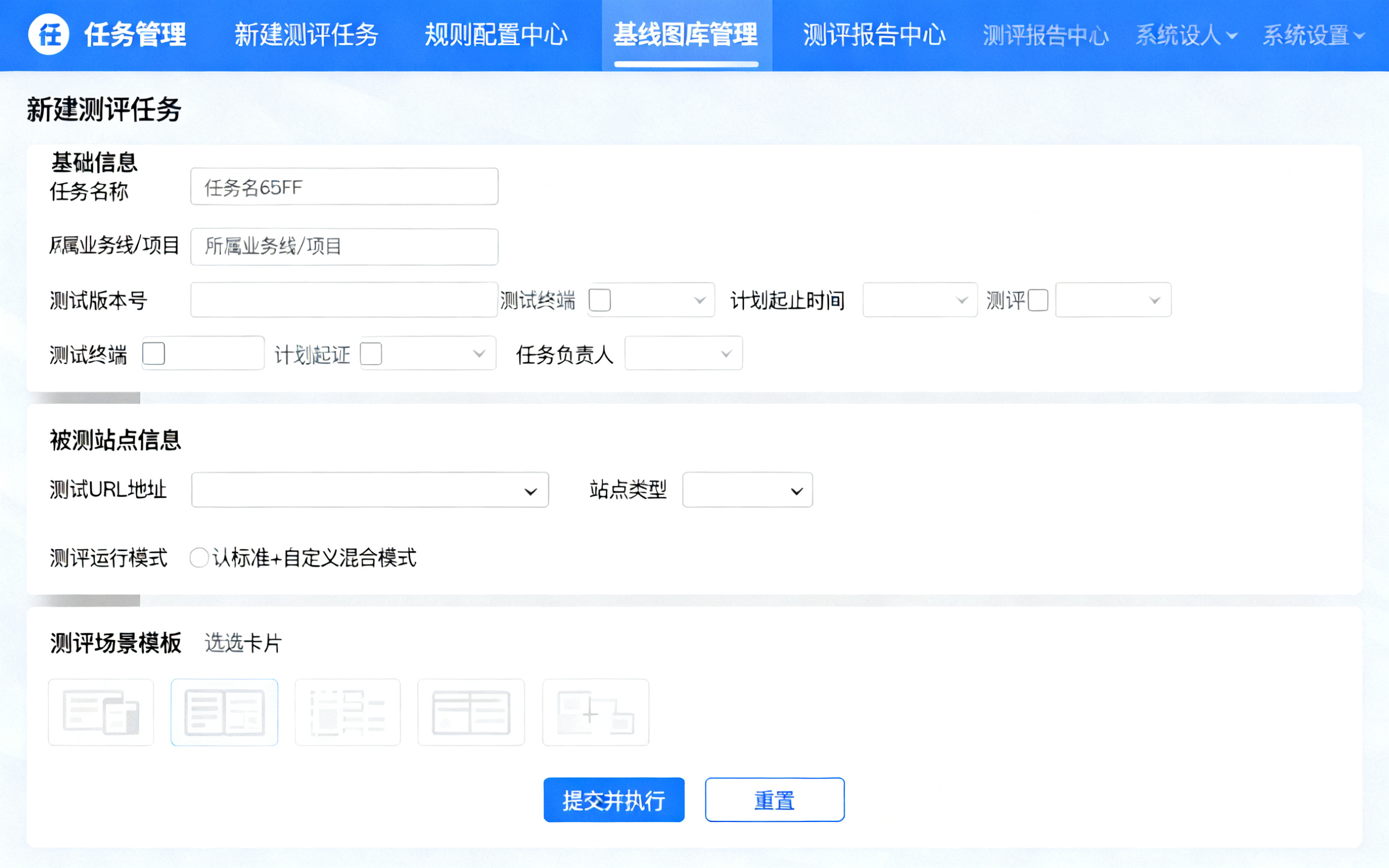Select the first scene template card icon
The image size is (1389, 868).
tap(101, 713)
